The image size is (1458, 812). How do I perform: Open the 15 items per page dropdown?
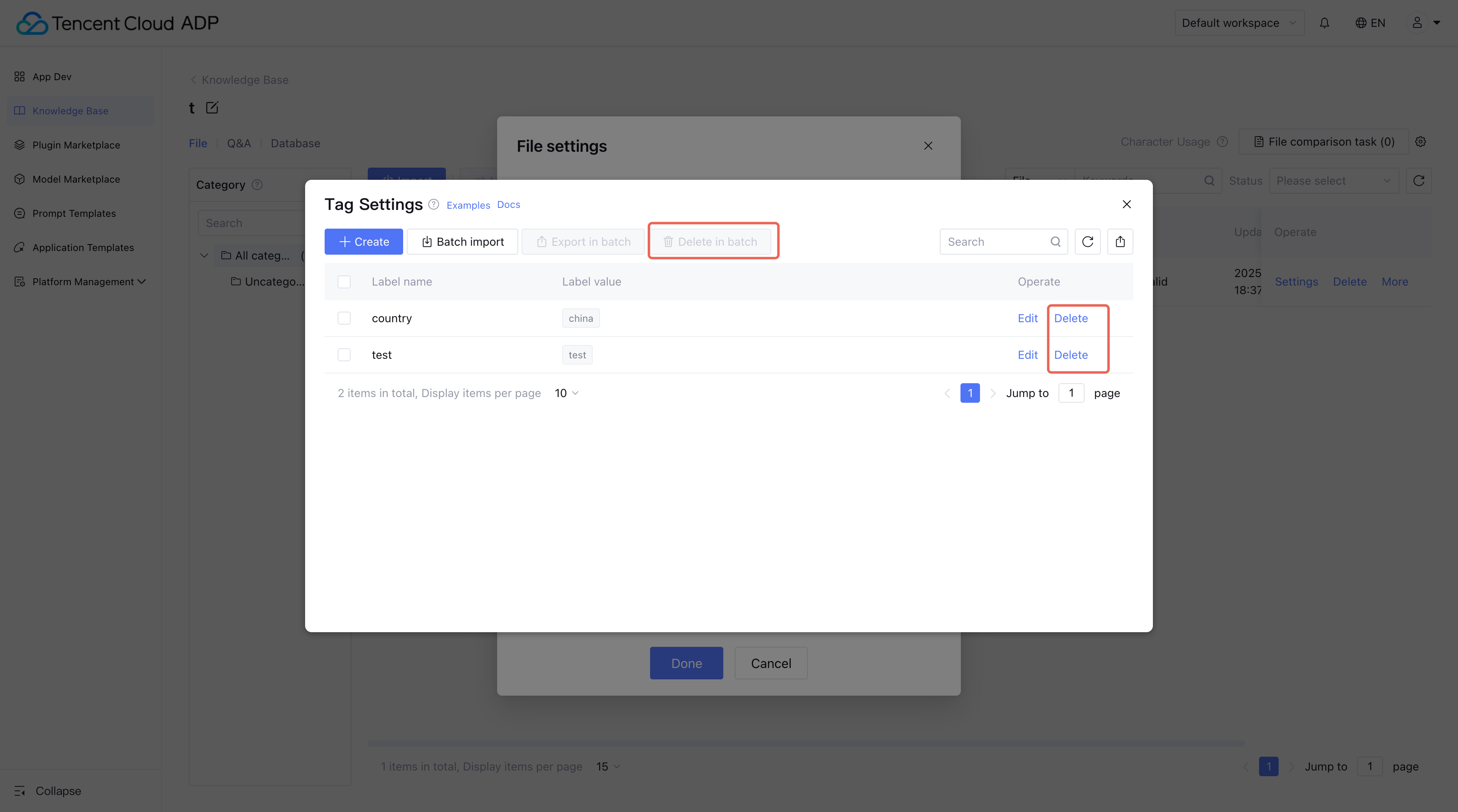[608, 766]
